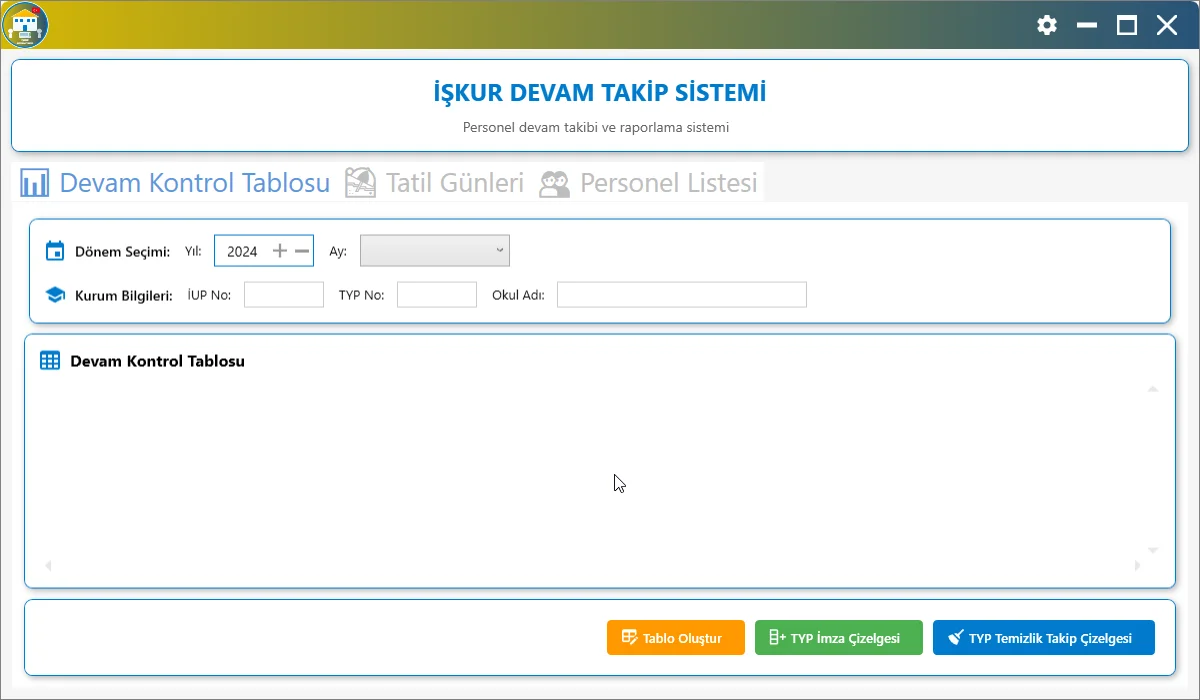Focus the TYP No text field
The width and height of the screenshot is (1200, 700).
(x=437, y=295)
